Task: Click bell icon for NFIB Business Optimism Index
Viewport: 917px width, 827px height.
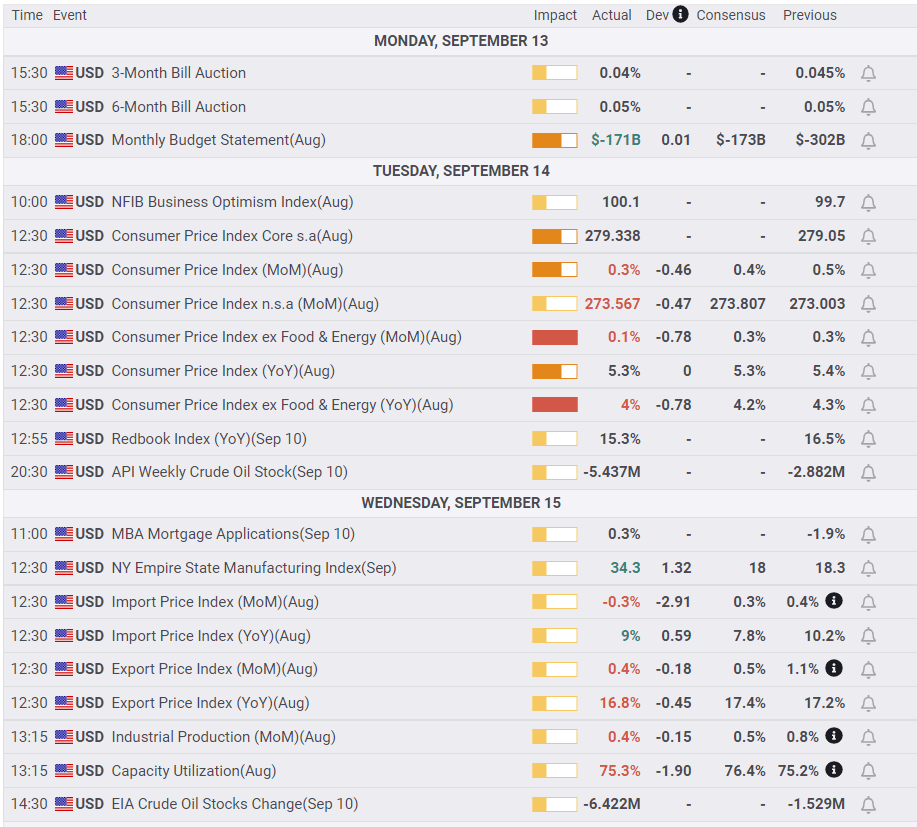Action: (x=868, y=203)
